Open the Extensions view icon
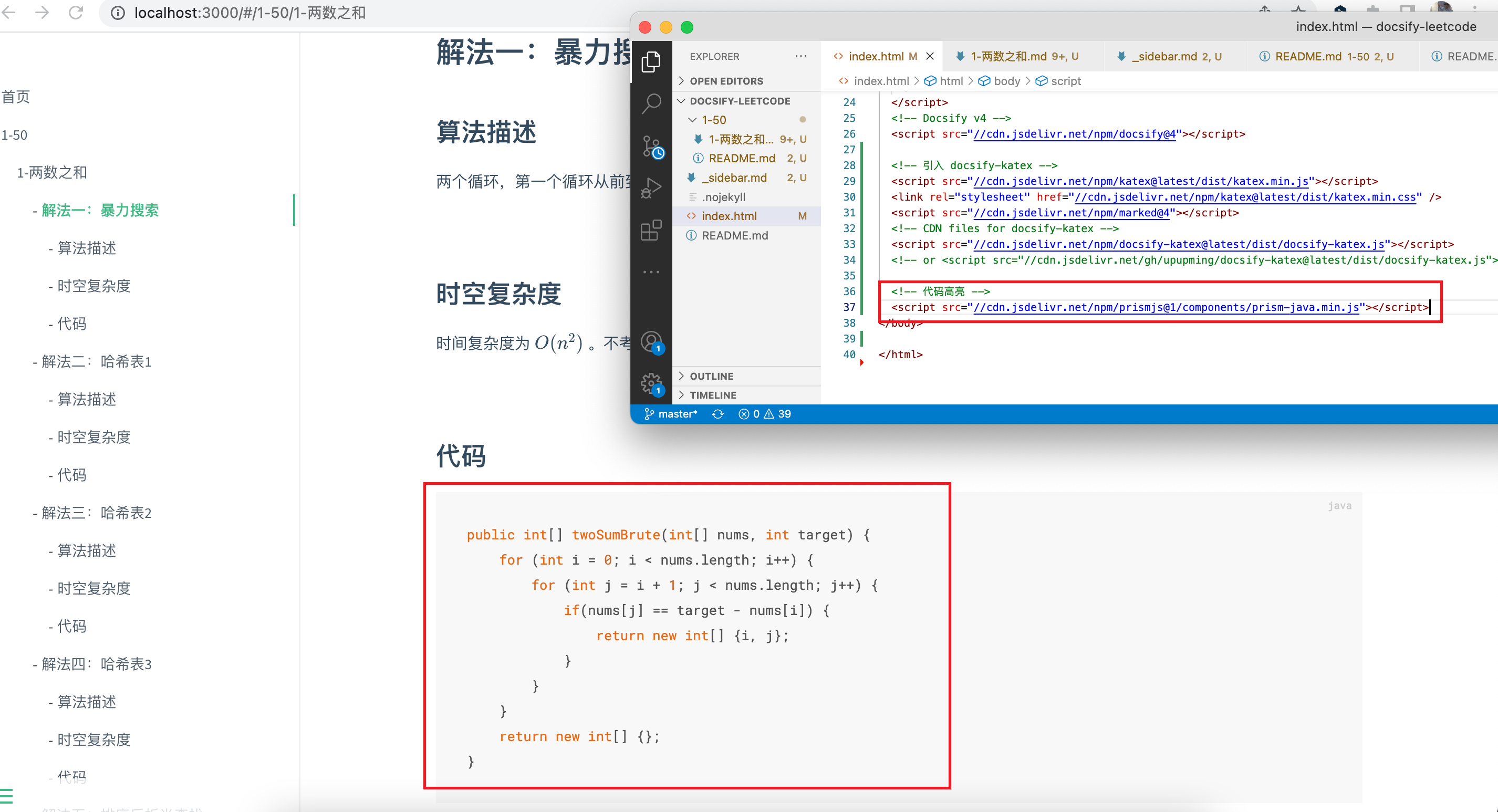1498x812 pixels. [651, 231]
